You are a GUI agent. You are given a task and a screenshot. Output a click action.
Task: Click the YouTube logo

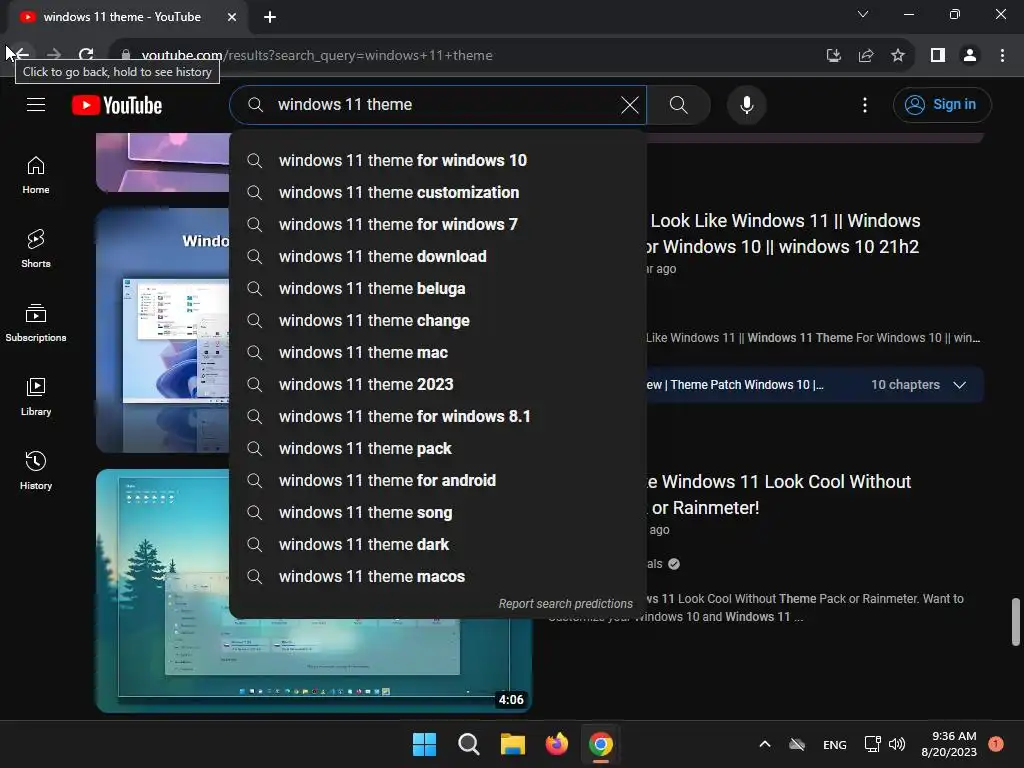pos(117,105)
